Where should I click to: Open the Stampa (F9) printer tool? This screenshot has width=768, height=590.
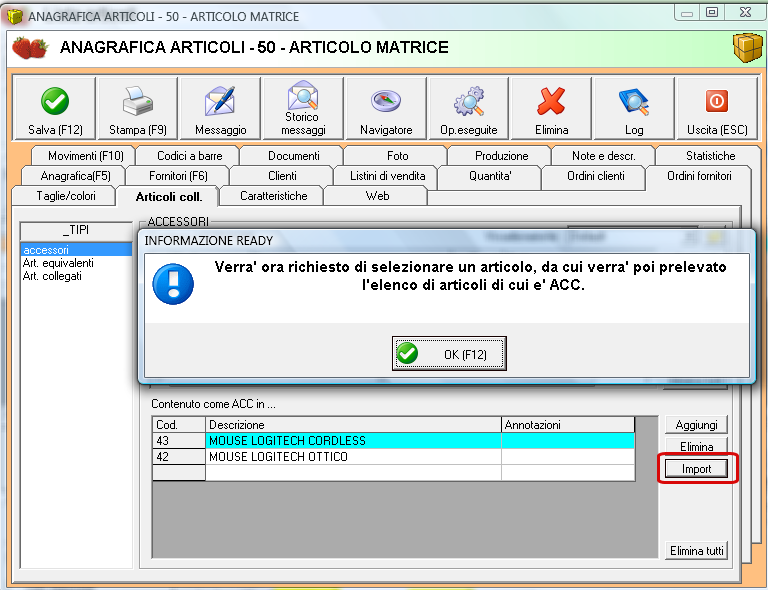138,109
